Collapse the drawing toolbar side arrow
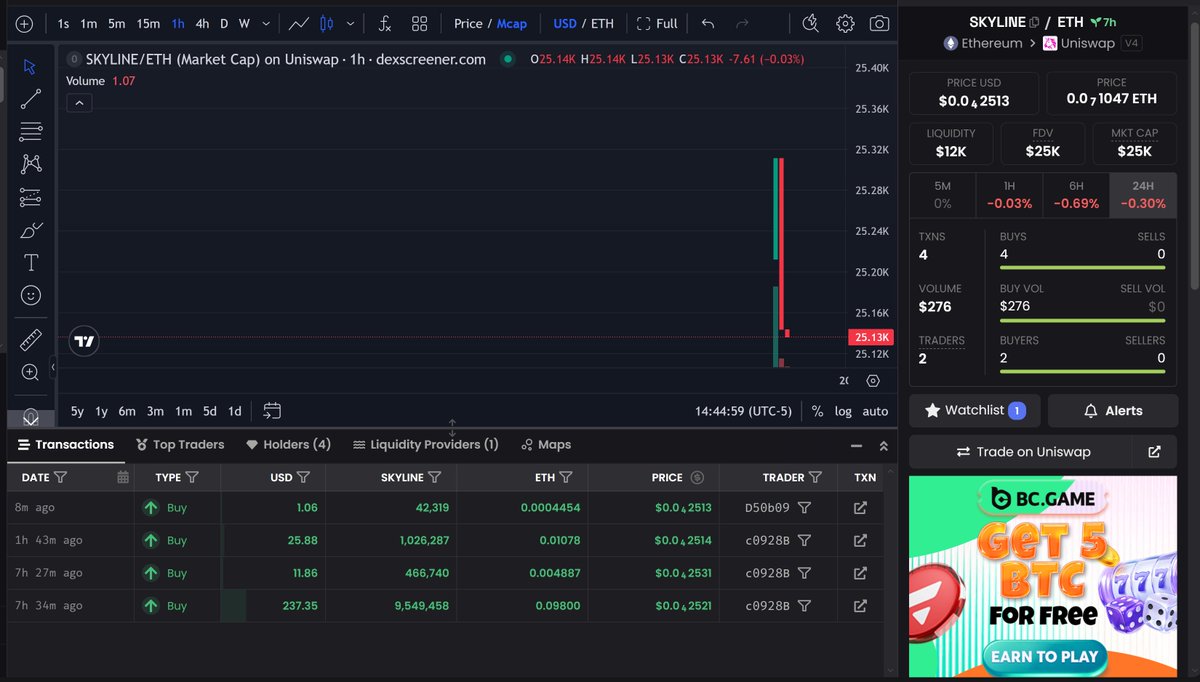This screenshot has height=682, width=1200. pyautogui.click(x=54, y=368)
